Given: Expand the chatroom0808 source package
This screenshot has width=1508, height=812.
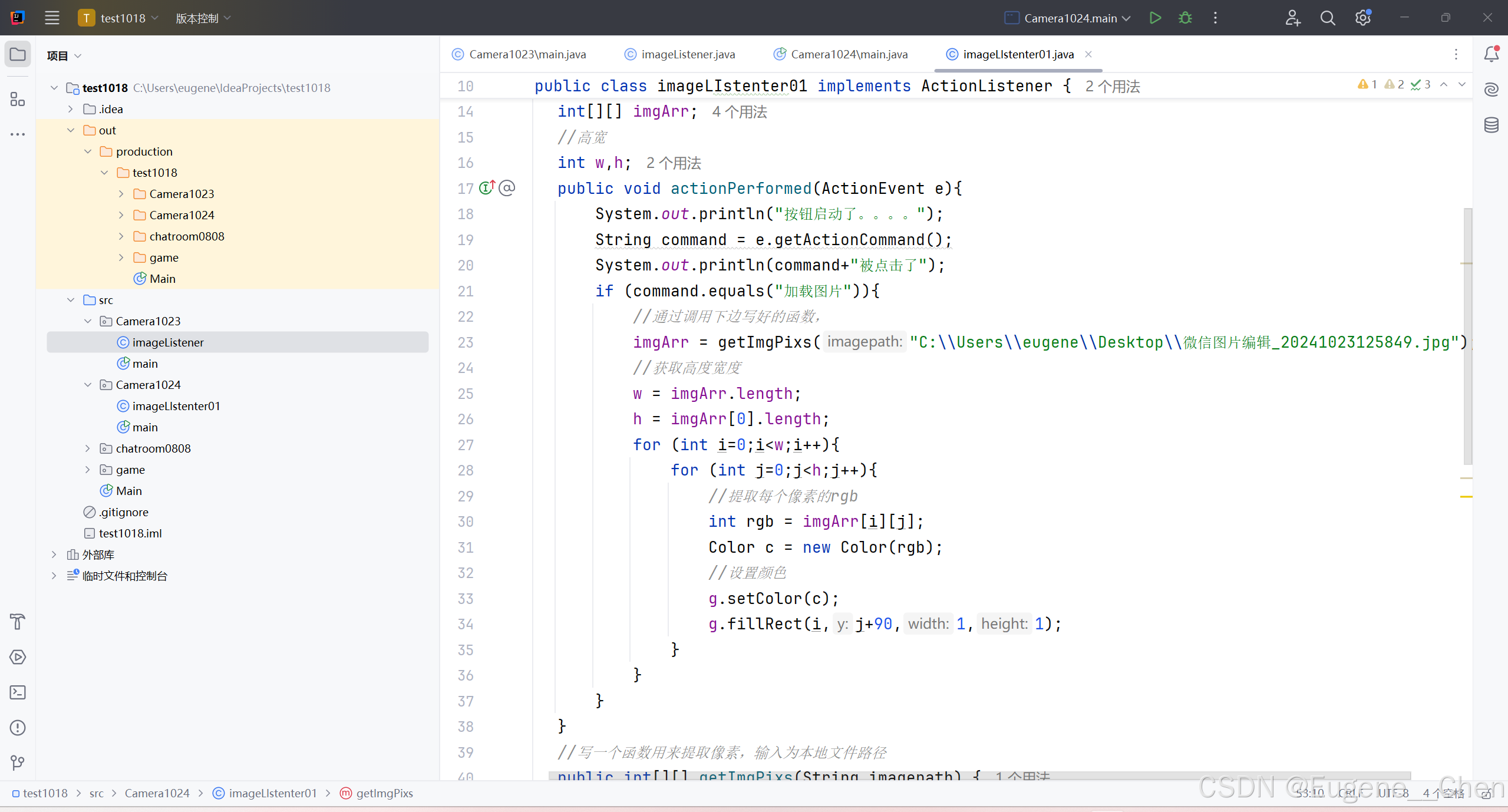Looking at the screenshot, I should pos(88,448).
